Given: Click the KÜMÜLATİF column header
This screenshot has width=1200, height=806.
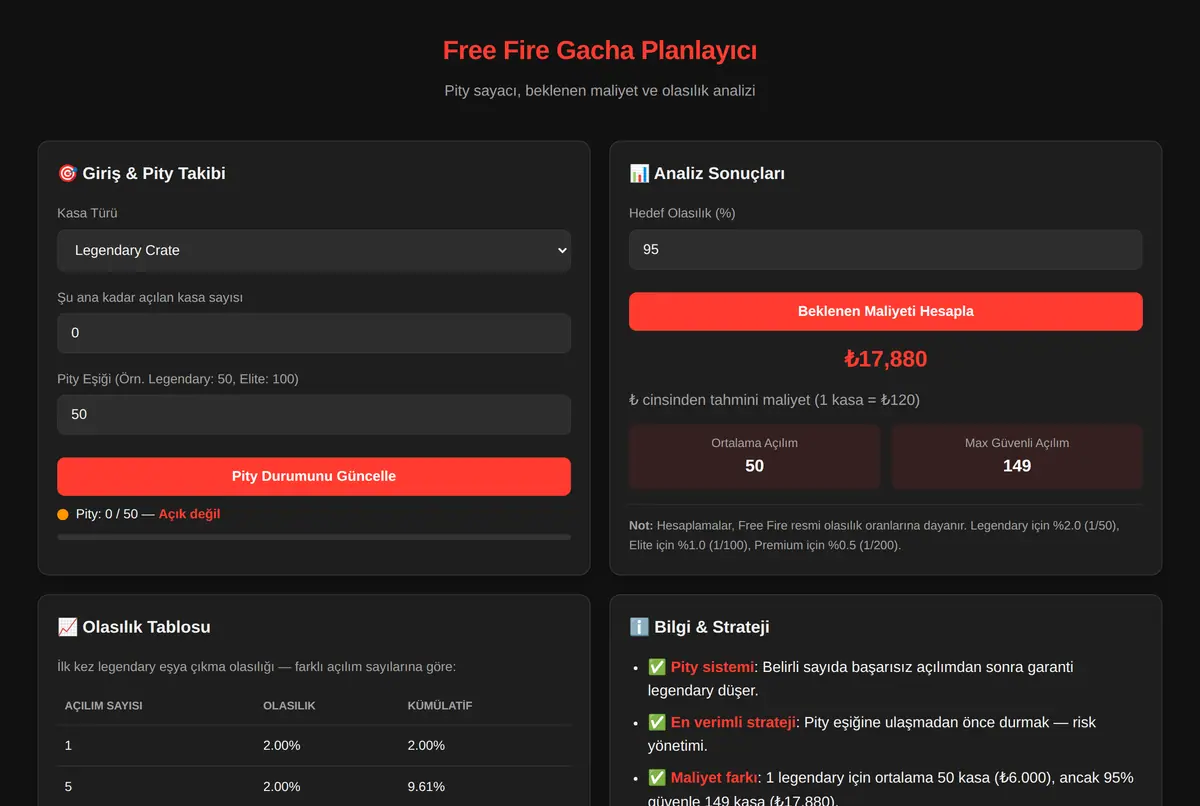Looking at the screenshot, I should [x=440, y=705].
